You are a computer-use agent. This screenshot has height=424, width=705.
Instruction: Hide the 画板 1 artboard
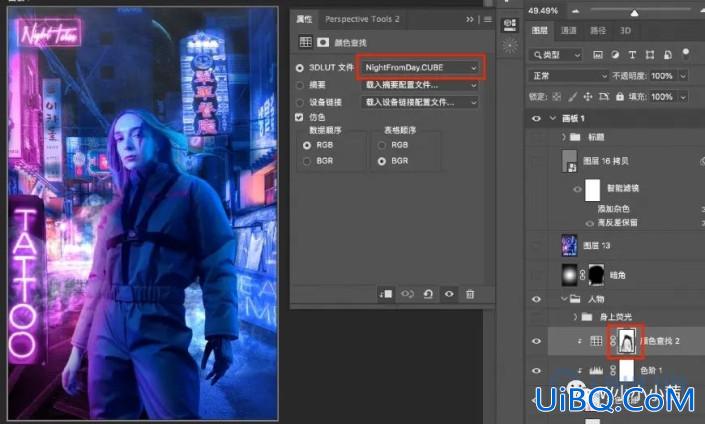point(536,119)
